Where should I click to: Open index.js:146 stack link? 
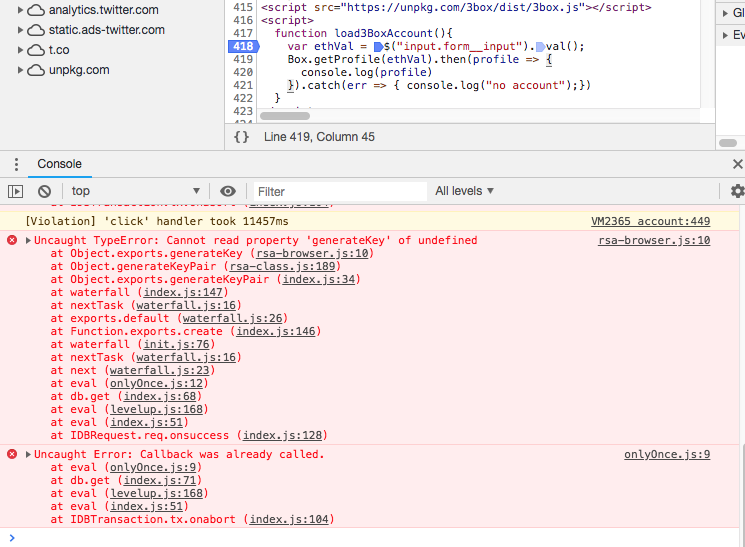[x=276, y=331]
